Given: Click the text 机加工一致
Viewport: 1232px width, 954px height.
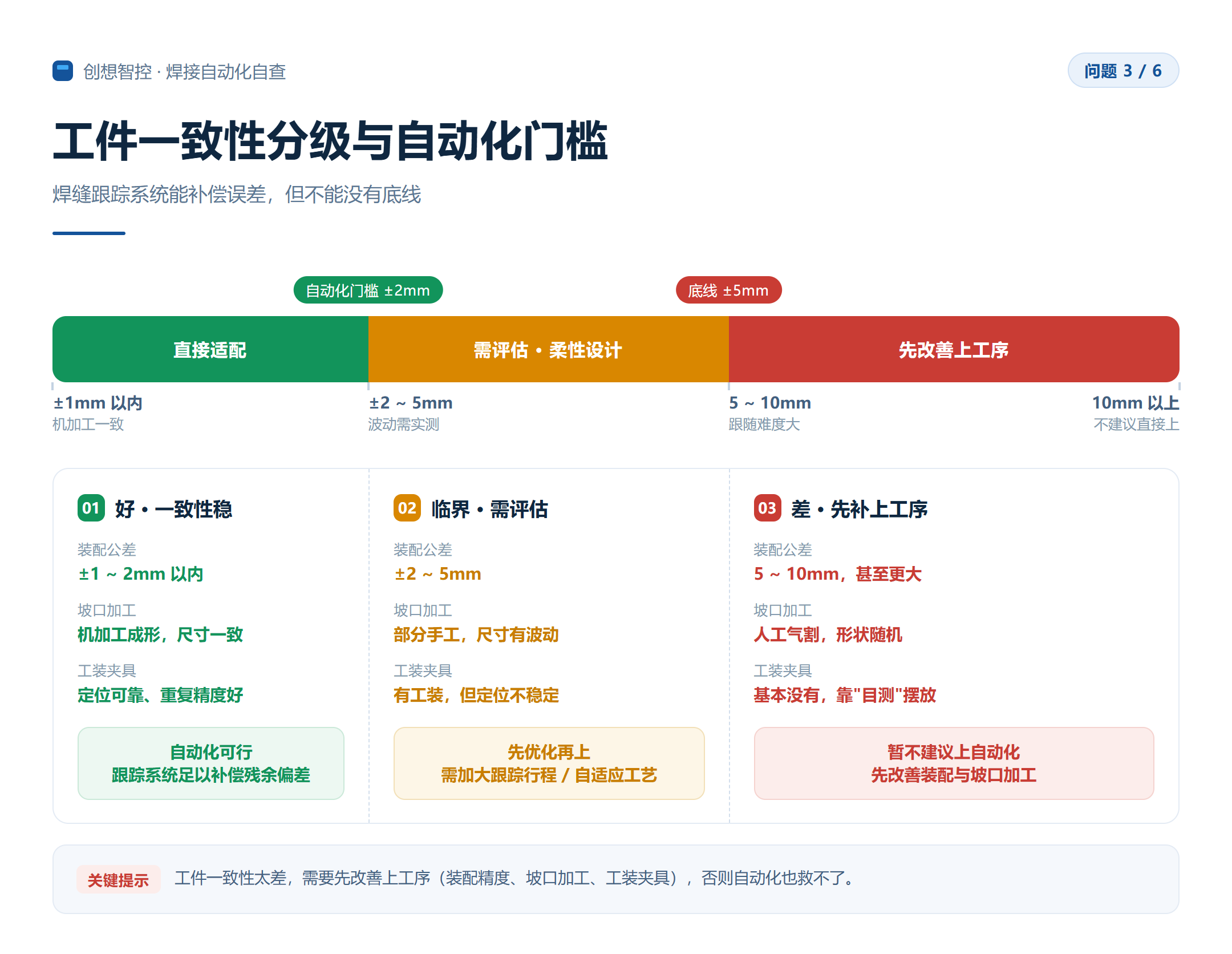Looking at the screenshot, I should (88, 425).
